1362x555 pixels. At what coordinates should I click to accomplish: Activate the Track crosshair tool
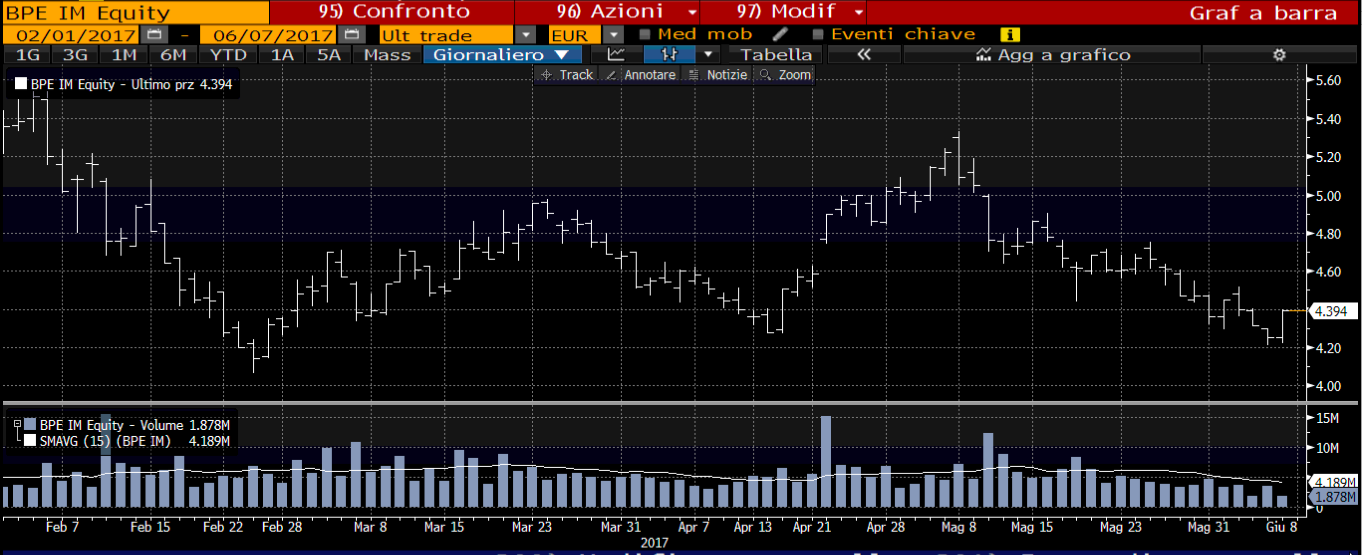[x=566, y=75]
